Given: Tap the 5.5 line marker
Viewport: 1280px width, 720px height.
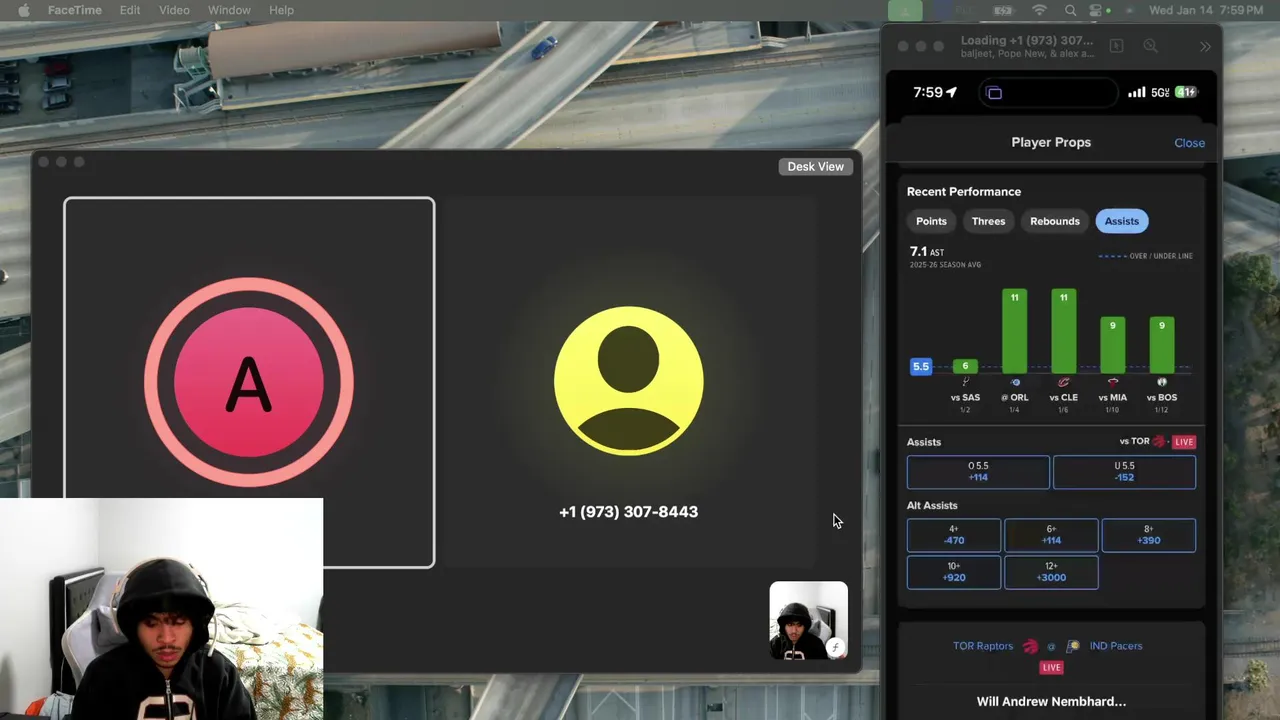Looking at the screenshot, I should click(921, 366).
